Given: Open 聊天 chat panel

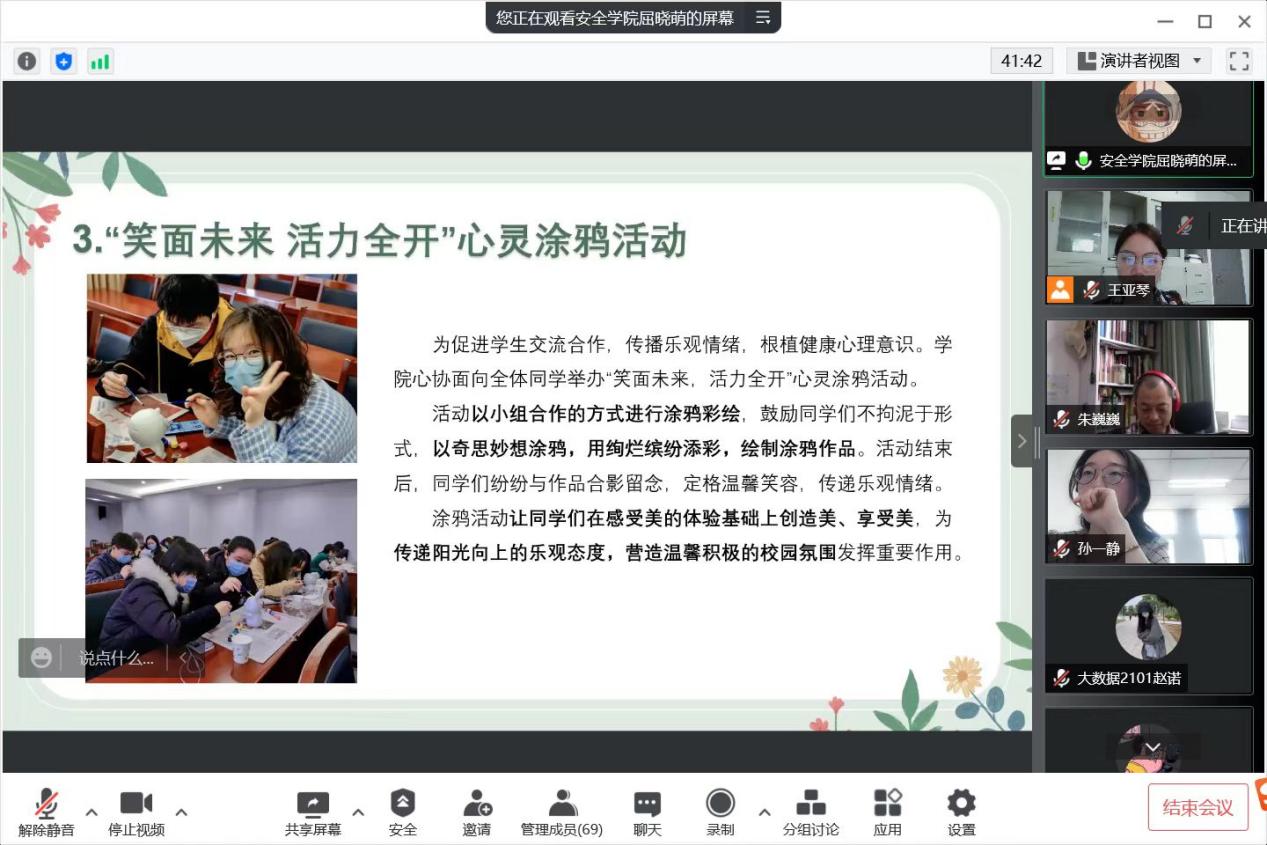Looking at the screenshot, I should (x=647, y=813).
